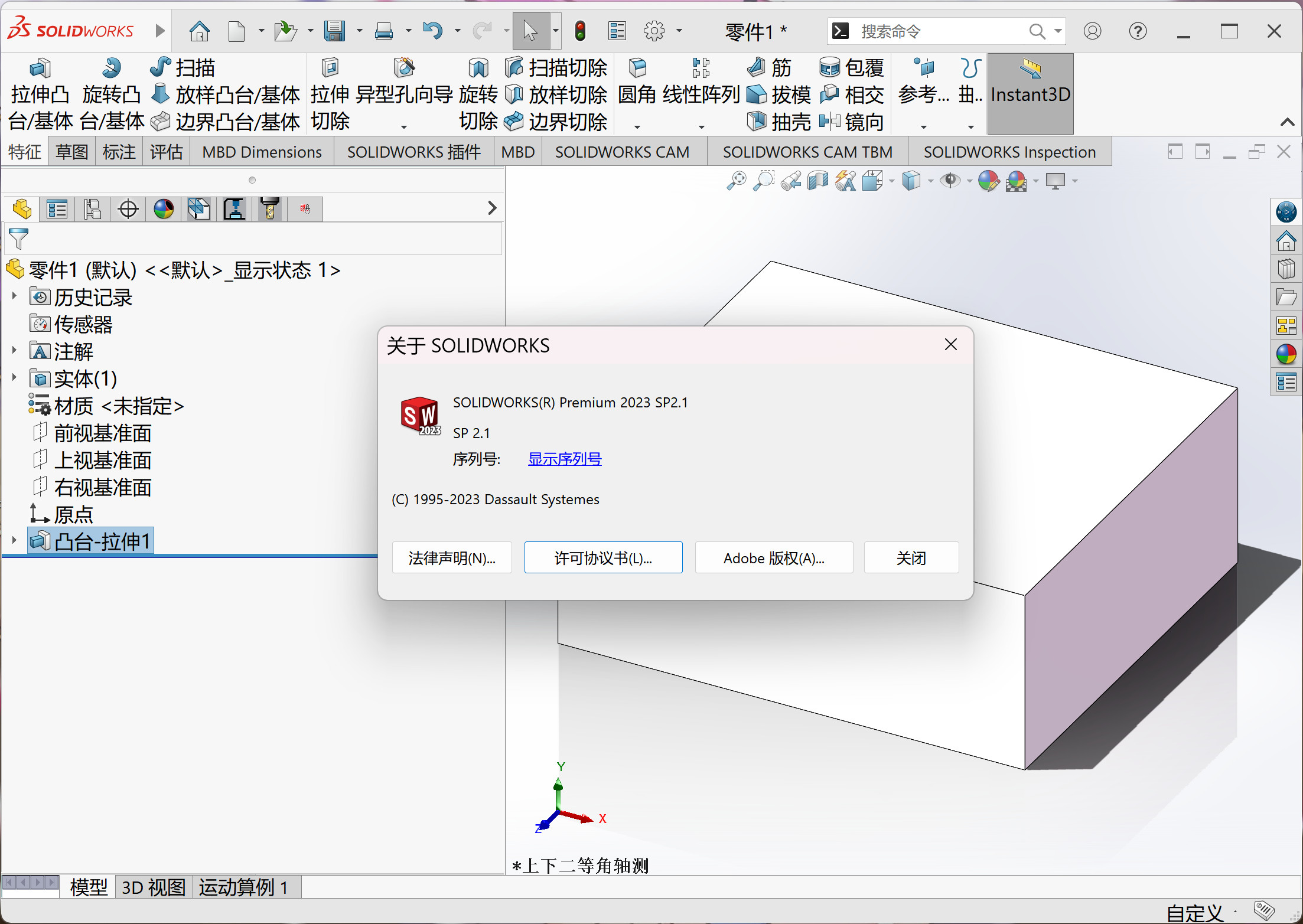Select the Rib tool (筋)

[x=769, y=68]
